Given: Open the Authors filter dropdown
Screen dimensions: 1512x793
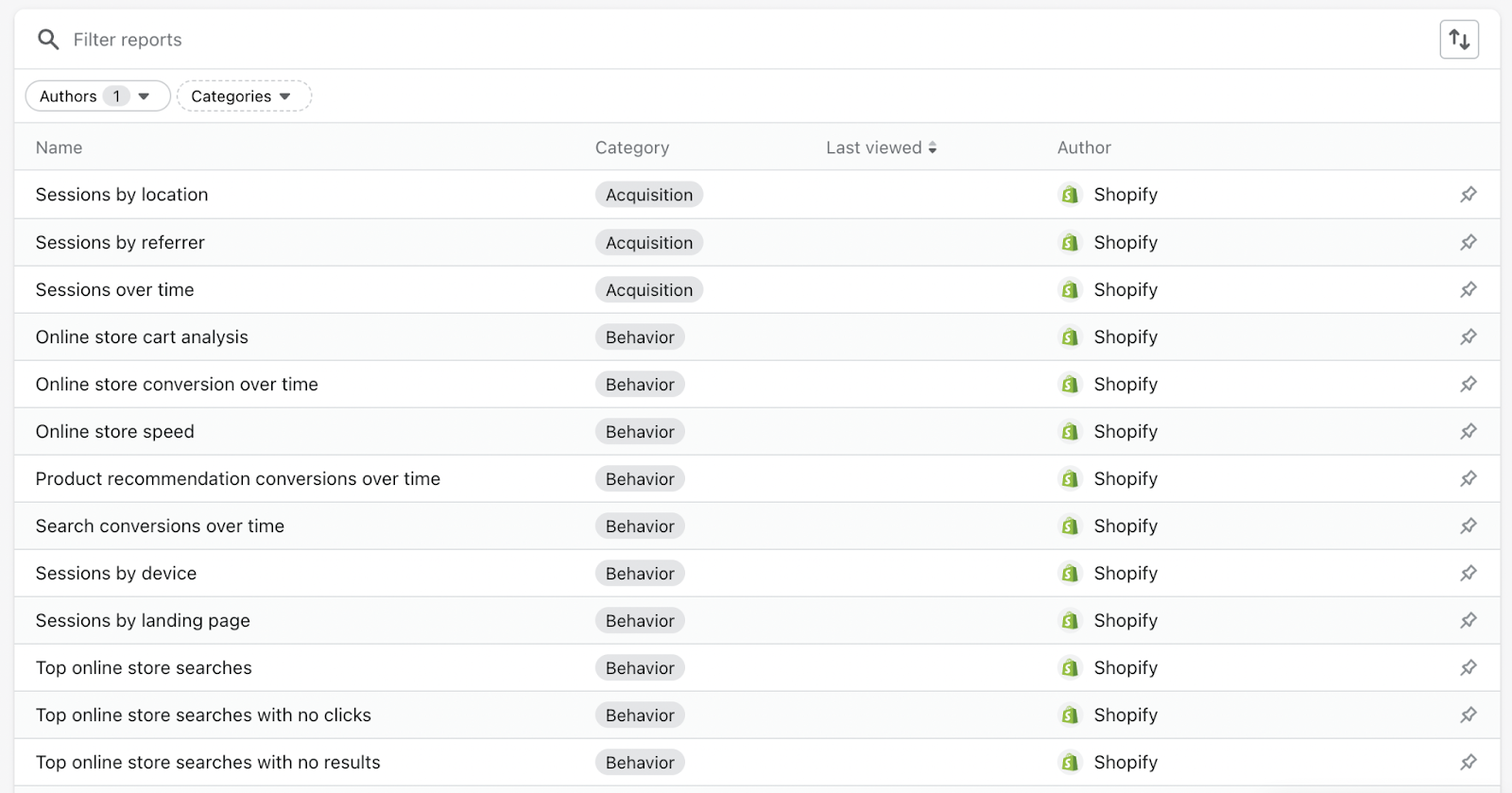Looking at the screenshot, I should (x=96, y=96).
